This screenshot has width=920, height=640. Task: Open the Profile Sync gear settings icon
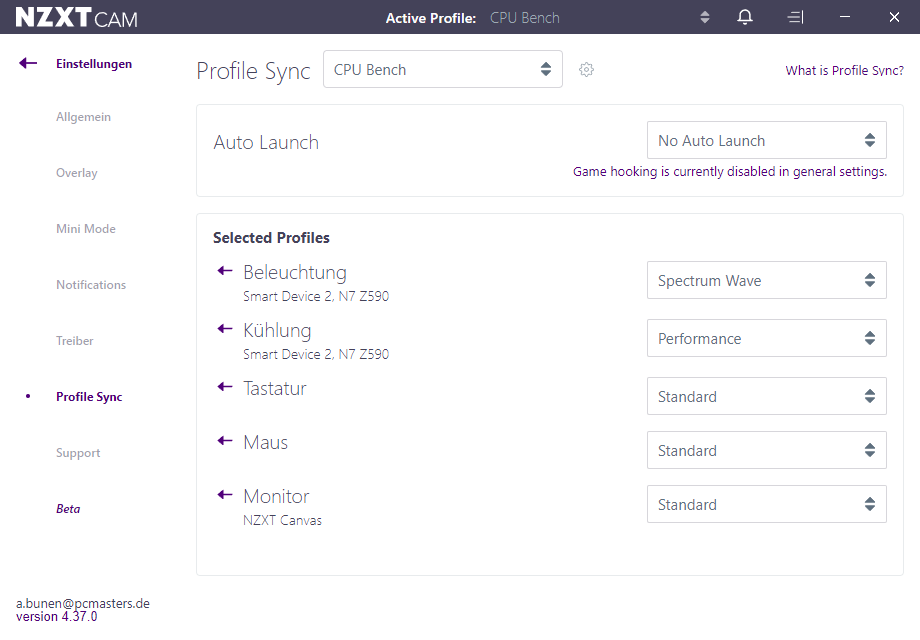pyautogui.click(x=586, y=70)
